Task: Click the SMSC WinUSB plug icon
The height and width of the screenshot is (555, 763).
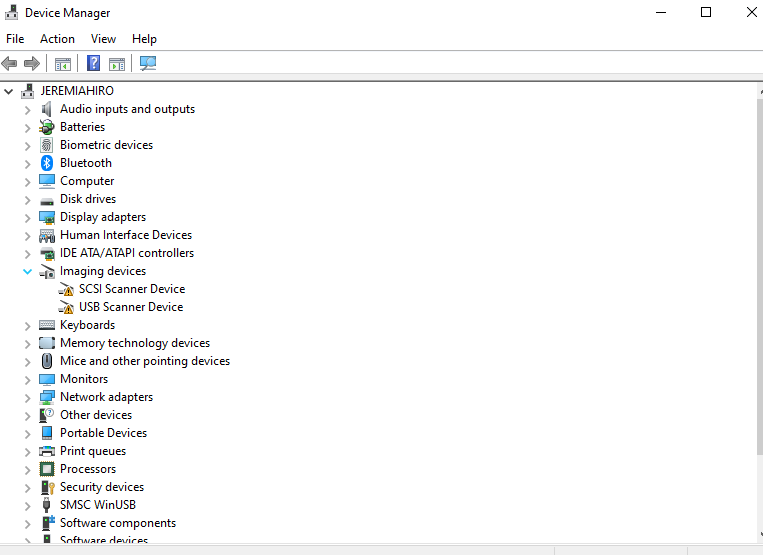Action: pos(47,505)
